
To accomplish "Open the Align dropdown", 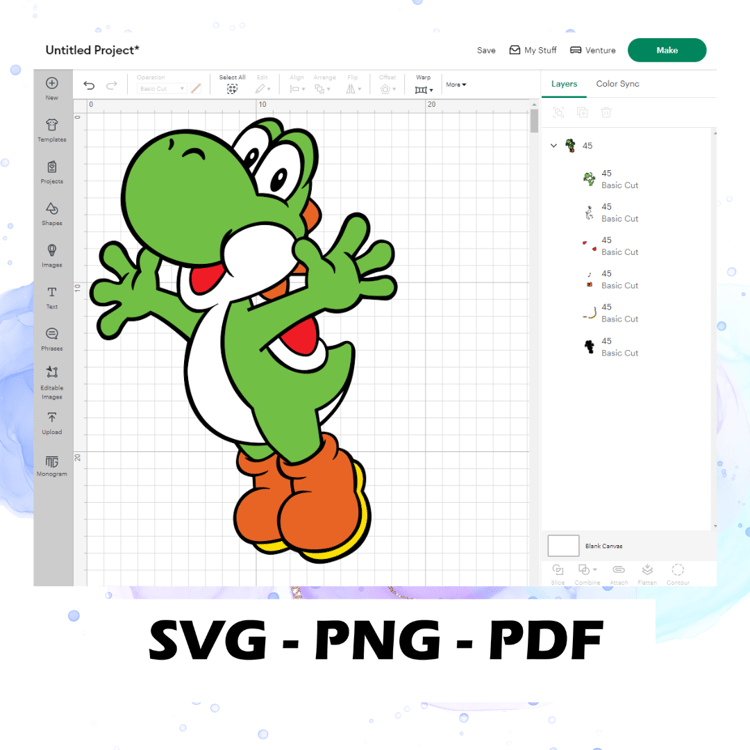I will coord(297,88).
